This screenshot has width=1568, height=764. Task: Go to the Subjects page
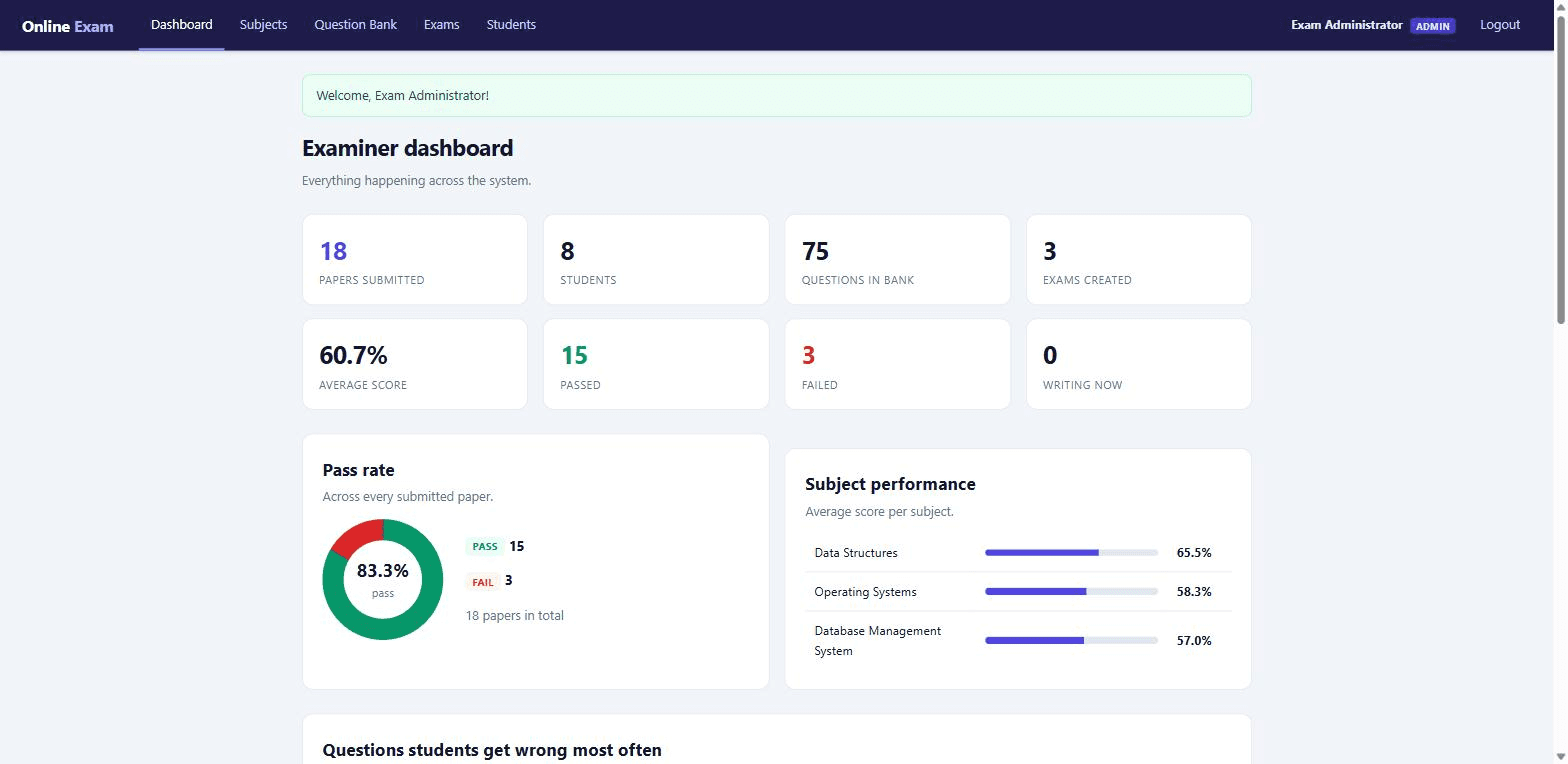[263, 25]
